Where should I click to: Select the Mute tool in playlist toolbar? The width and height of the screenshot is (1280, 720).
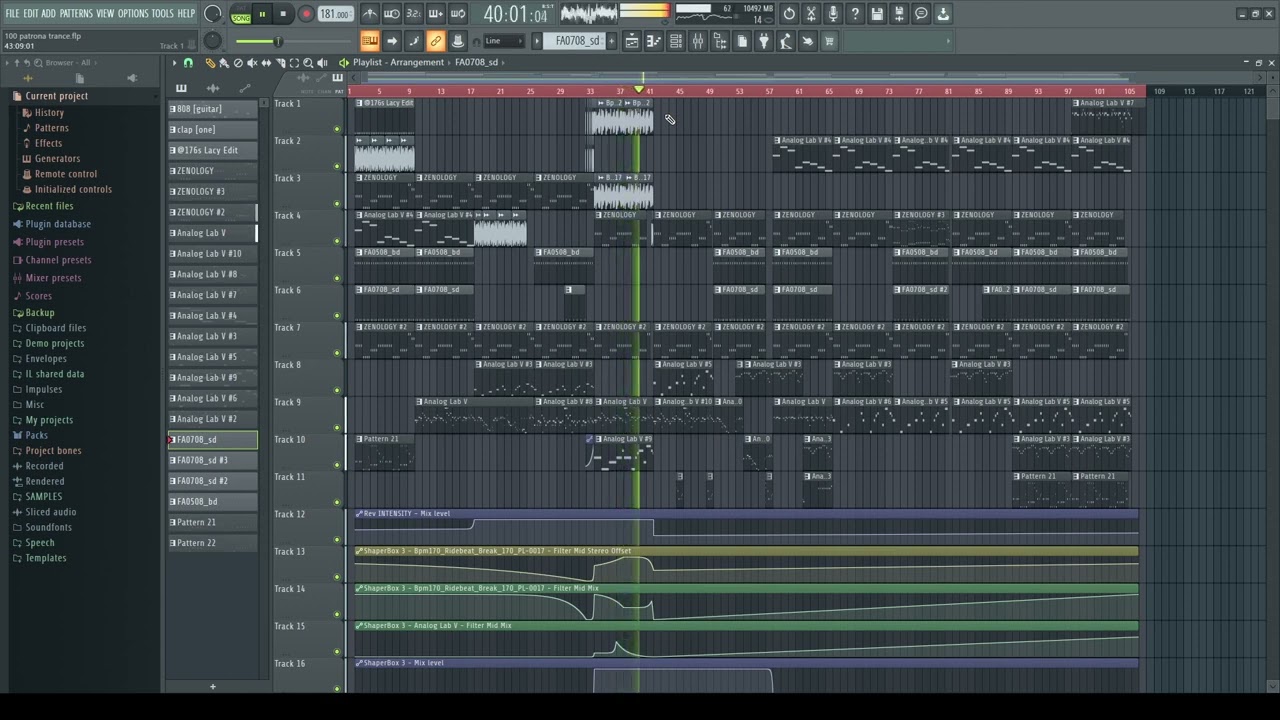(x=252, y=63)
